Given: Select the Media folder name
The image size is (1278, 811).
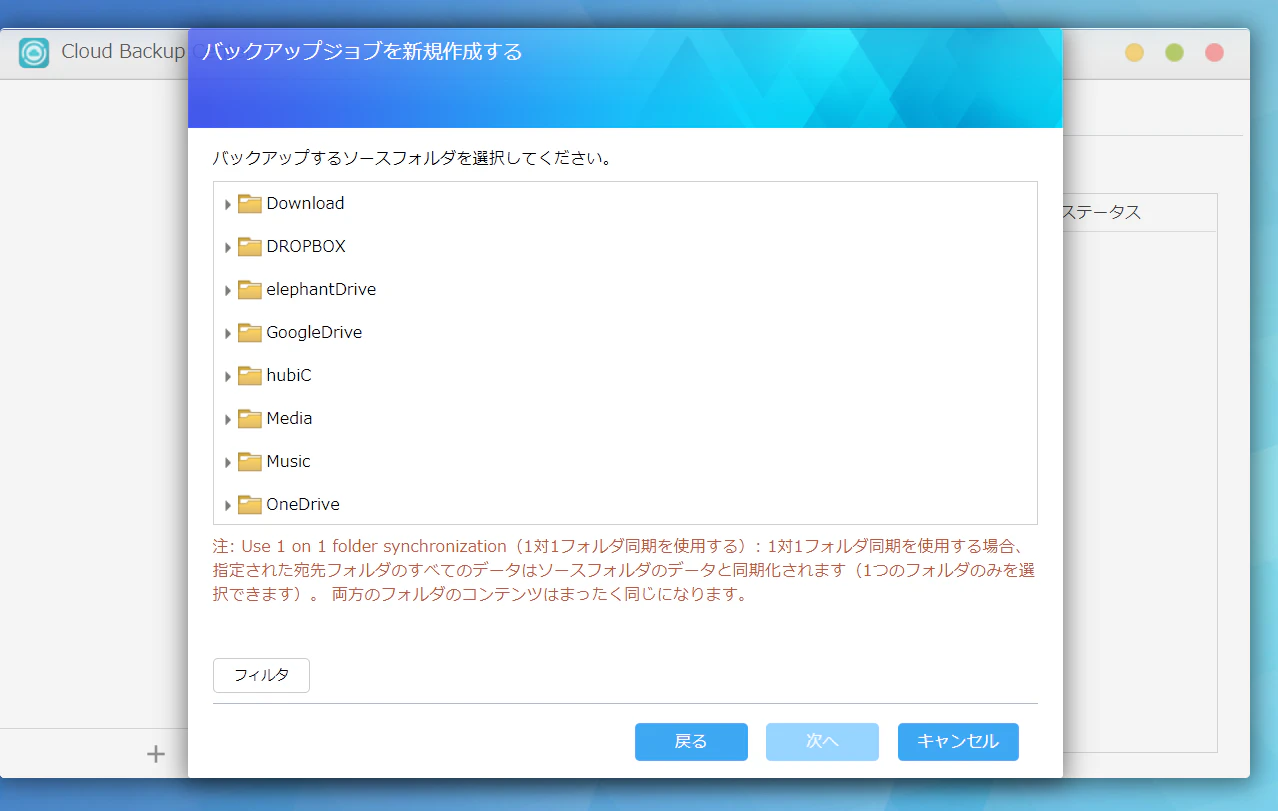Looking at the screenshot, I should tap(289, 418).
